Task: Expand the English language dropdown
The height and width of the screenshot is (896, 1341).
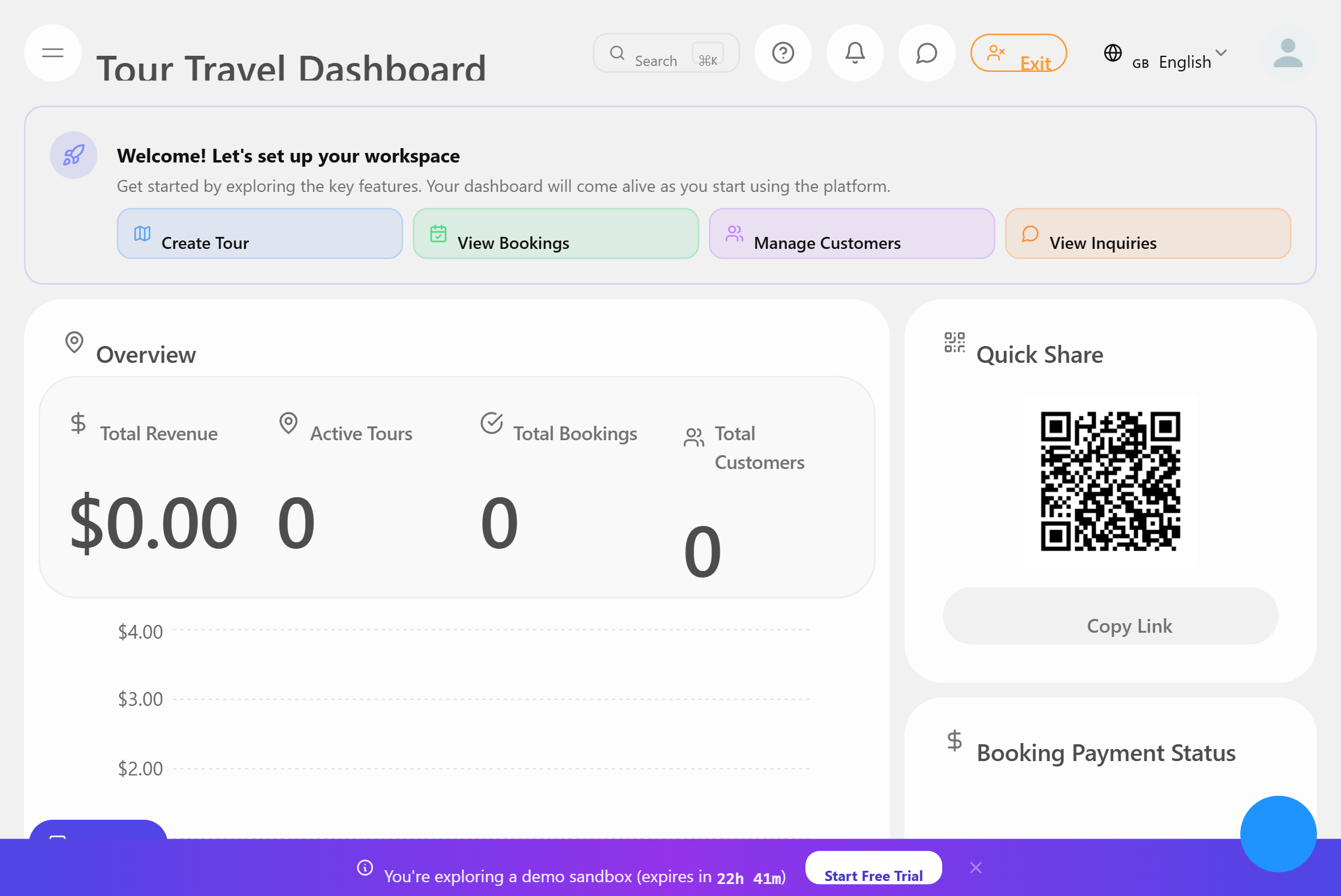Action: (1184, 62)
